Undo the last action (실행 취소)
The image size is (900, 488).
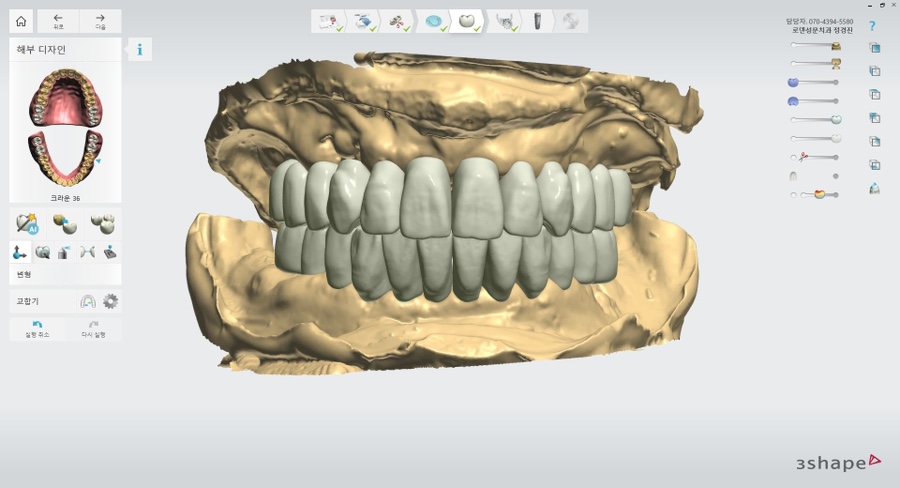tap(37, 329)
